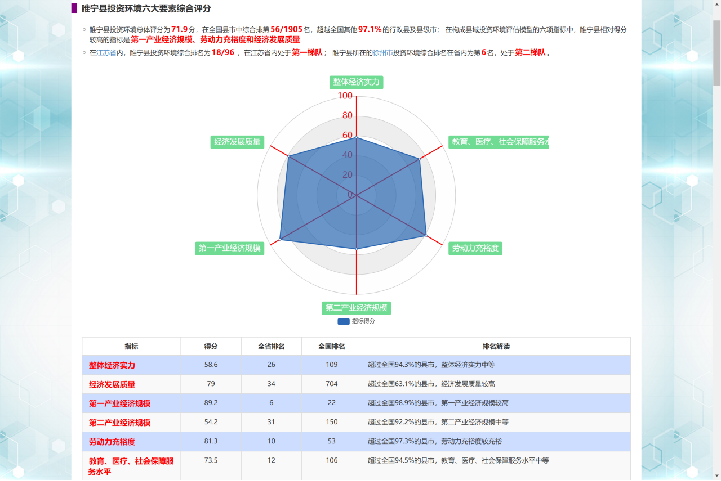Click the red 18/96 provincial ranking text
This screenshot has width=721, height=481.
click(223, 53)
